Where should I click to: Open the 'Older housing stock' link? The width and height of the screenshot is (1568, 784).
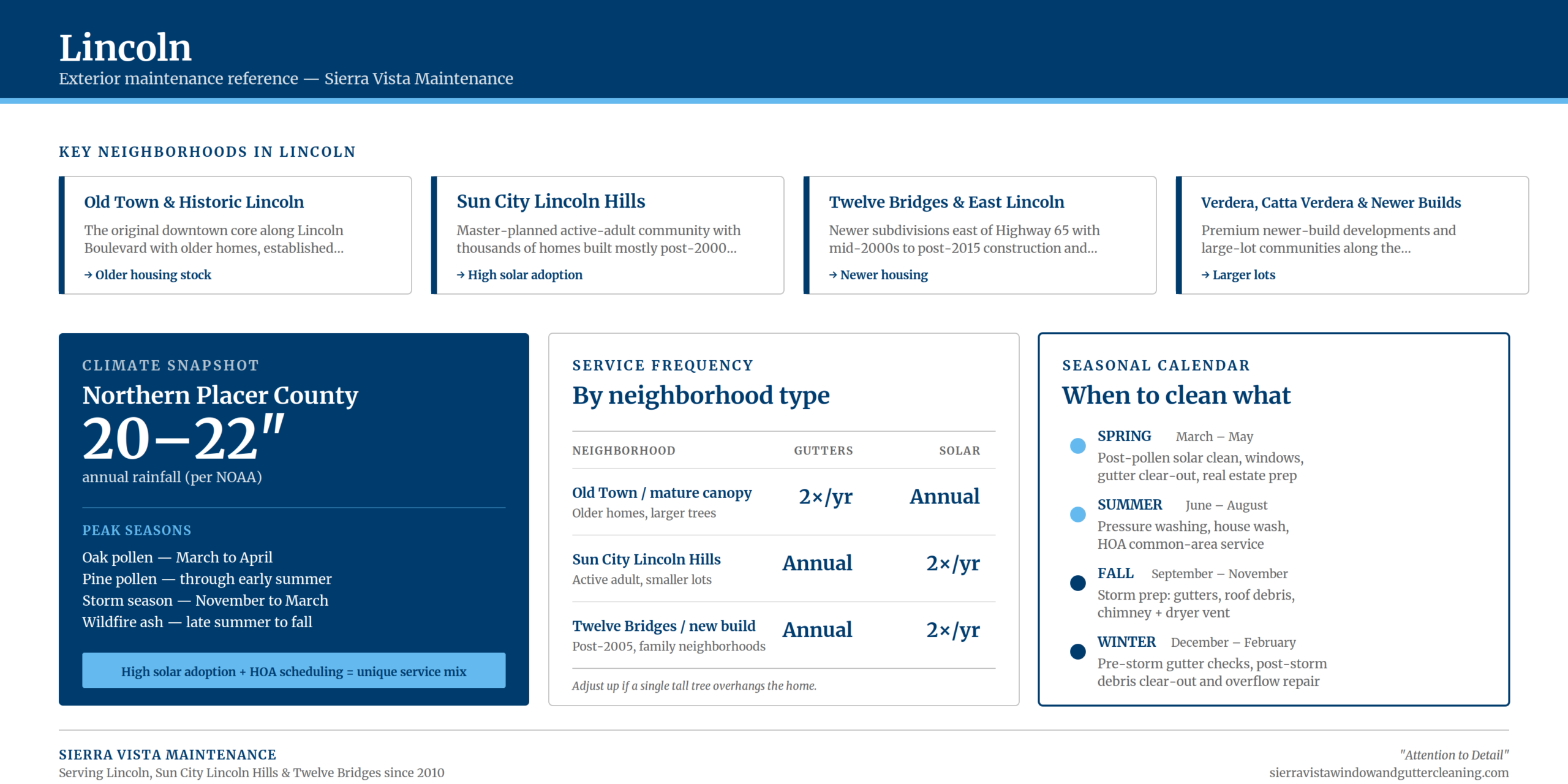[x=148, y=275]
